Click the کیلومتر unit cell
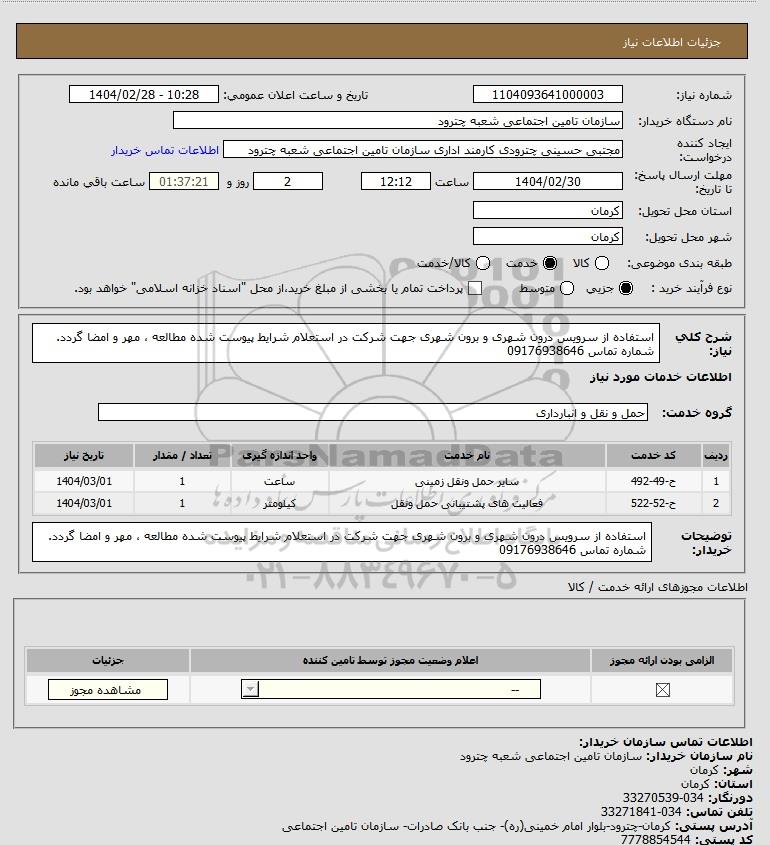 [279, 503]
